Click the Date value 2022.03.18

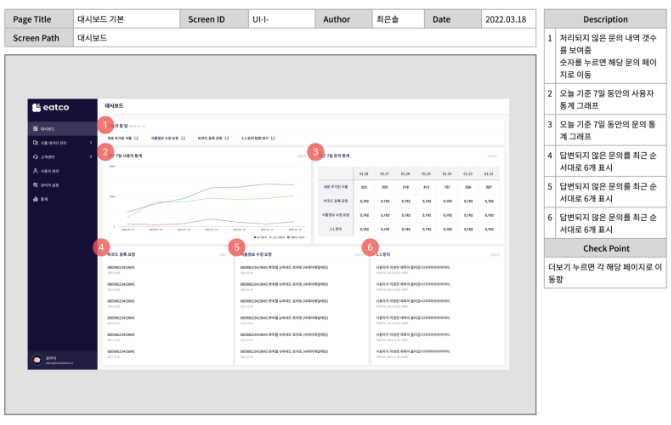click(506, 19)
